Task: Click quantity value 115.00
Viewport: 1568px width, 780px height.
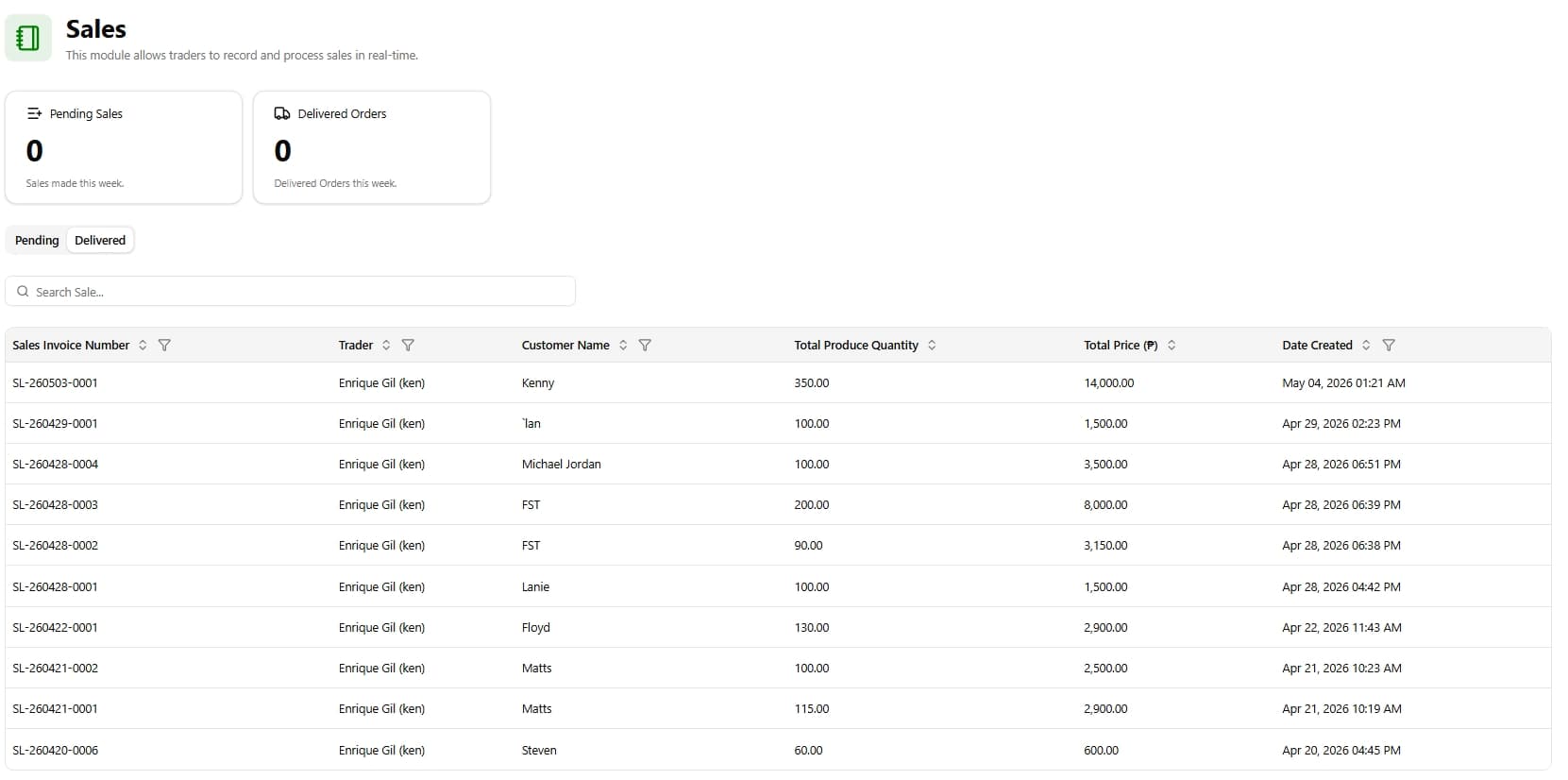Action: coord(812,708)
